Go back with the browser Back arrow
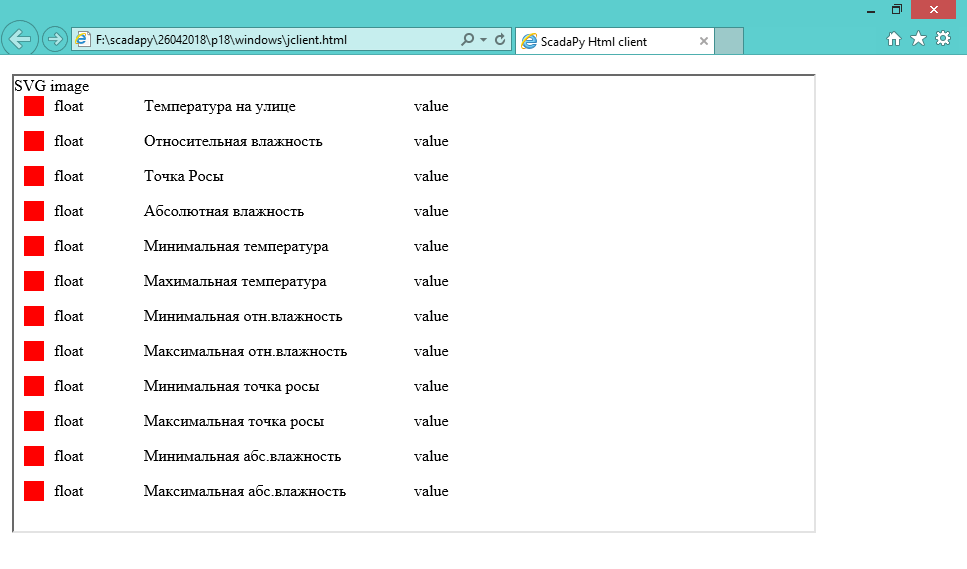Image resolution: width=967 pixels, height=569 pixels. click(x=20, y=39)
